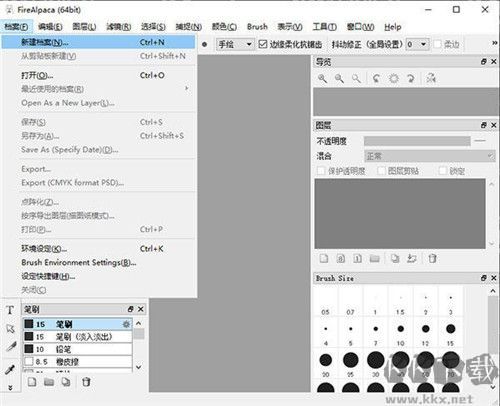Select the Eyedropper tool
The width and height of the screenshot is (500, 406).
pos(10,369)
